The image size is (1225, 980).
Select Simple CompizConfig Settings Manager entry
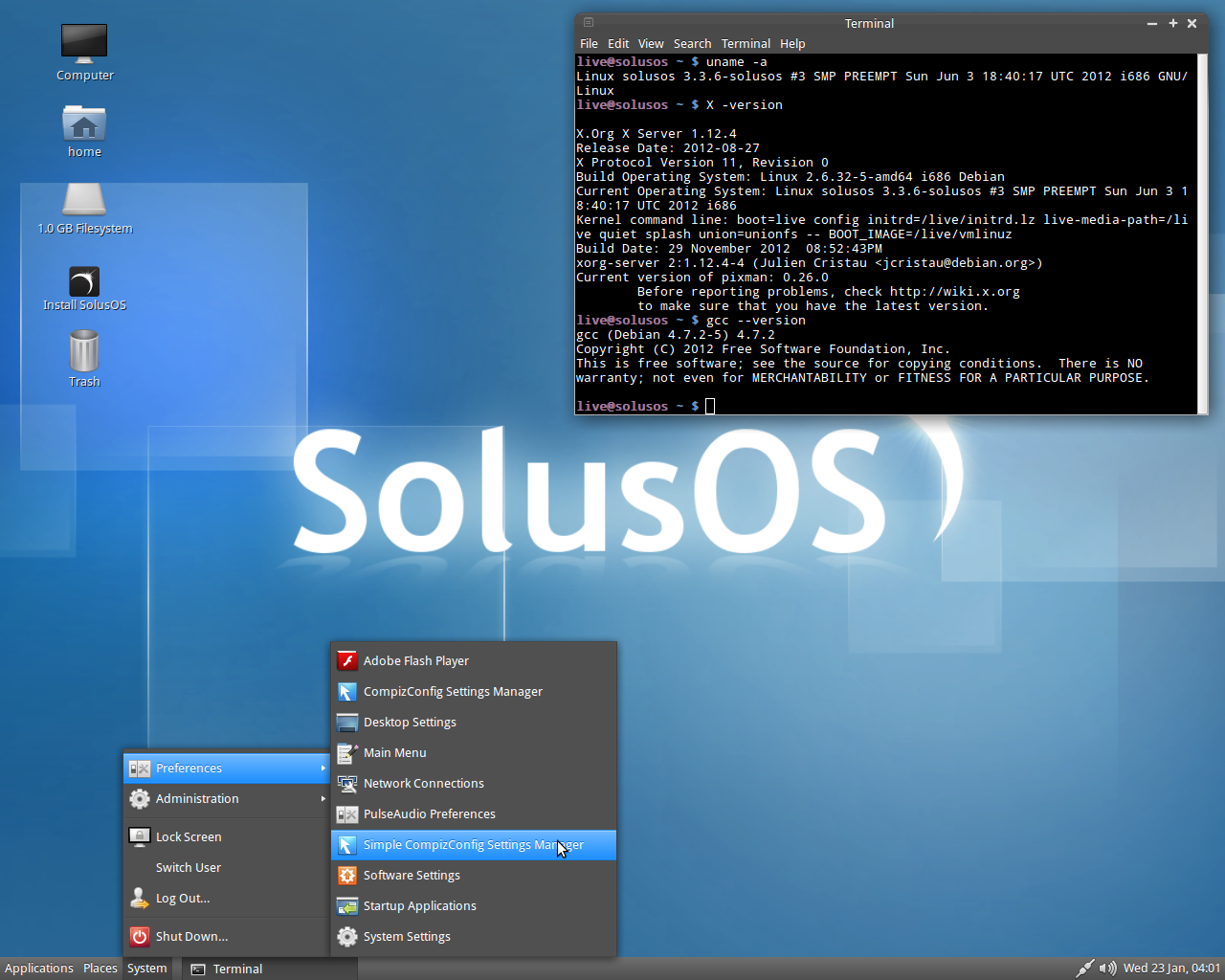(x=474, y=845)
